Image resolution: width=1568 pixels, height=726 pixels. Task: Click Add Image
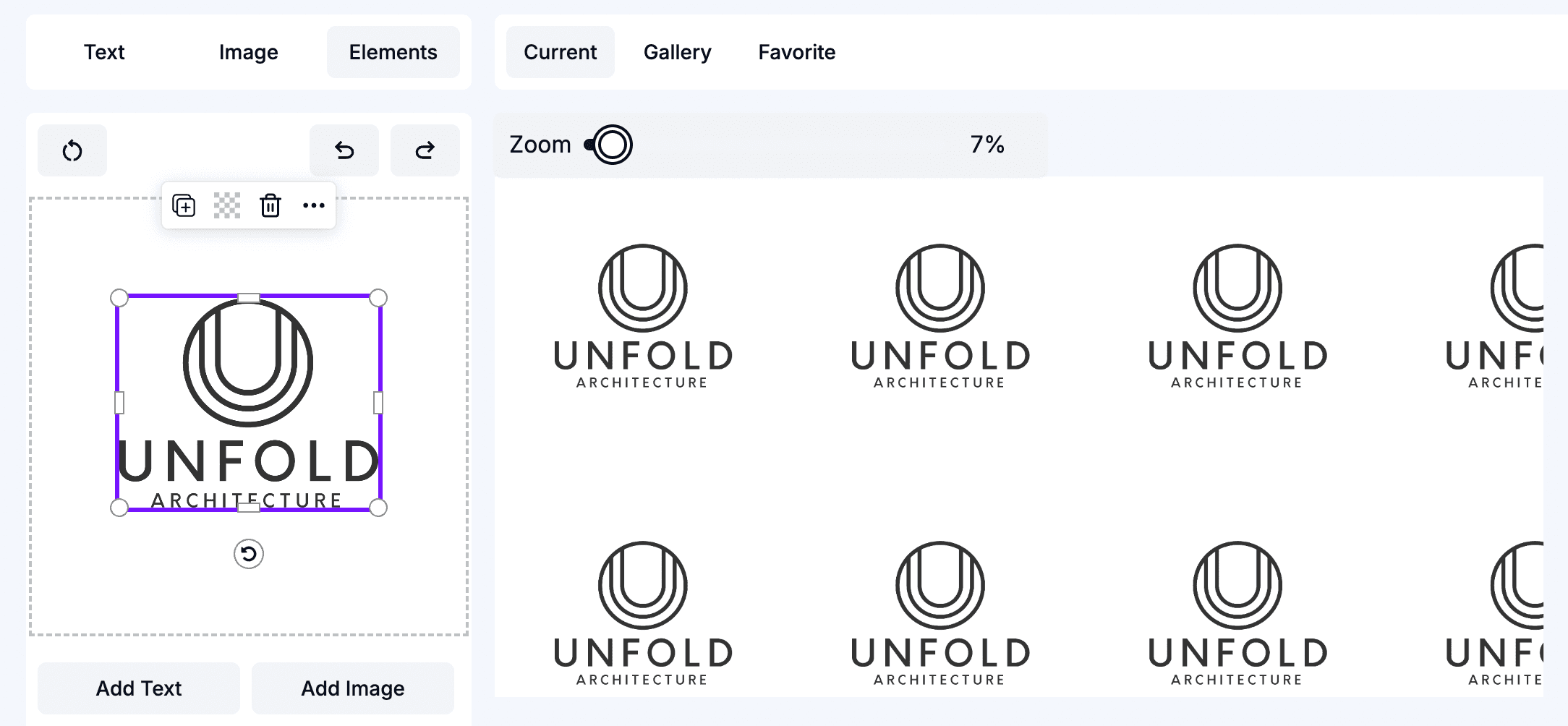pyautogui.click(x=352, y=687)
